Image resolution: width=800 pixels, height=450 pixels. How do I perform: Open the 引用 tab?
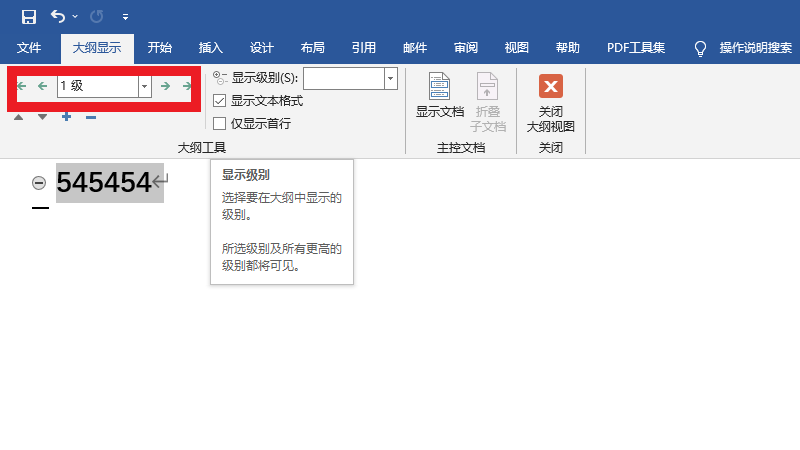point(364,48)
